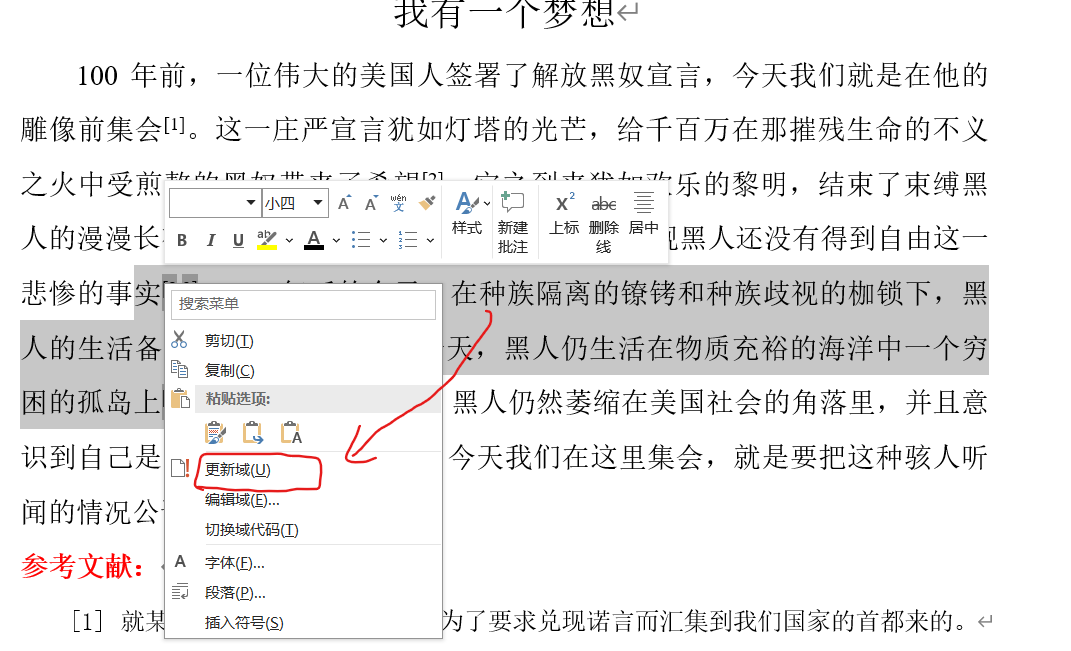Click the update field exclamation icon
Image resolution: width=1071 pixels, height=651 pixels.
180,469
